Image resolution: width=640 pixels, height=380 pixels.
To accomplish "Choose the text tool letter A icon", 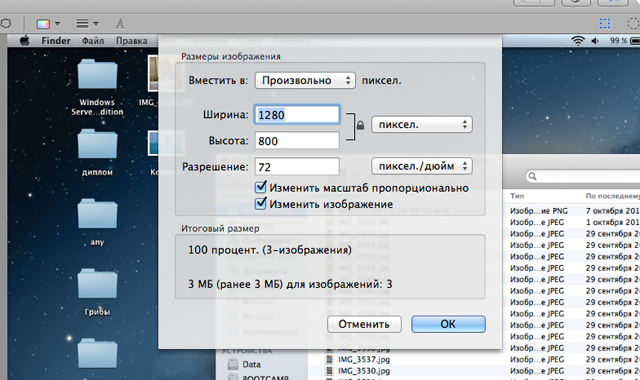I will point(120,24).
